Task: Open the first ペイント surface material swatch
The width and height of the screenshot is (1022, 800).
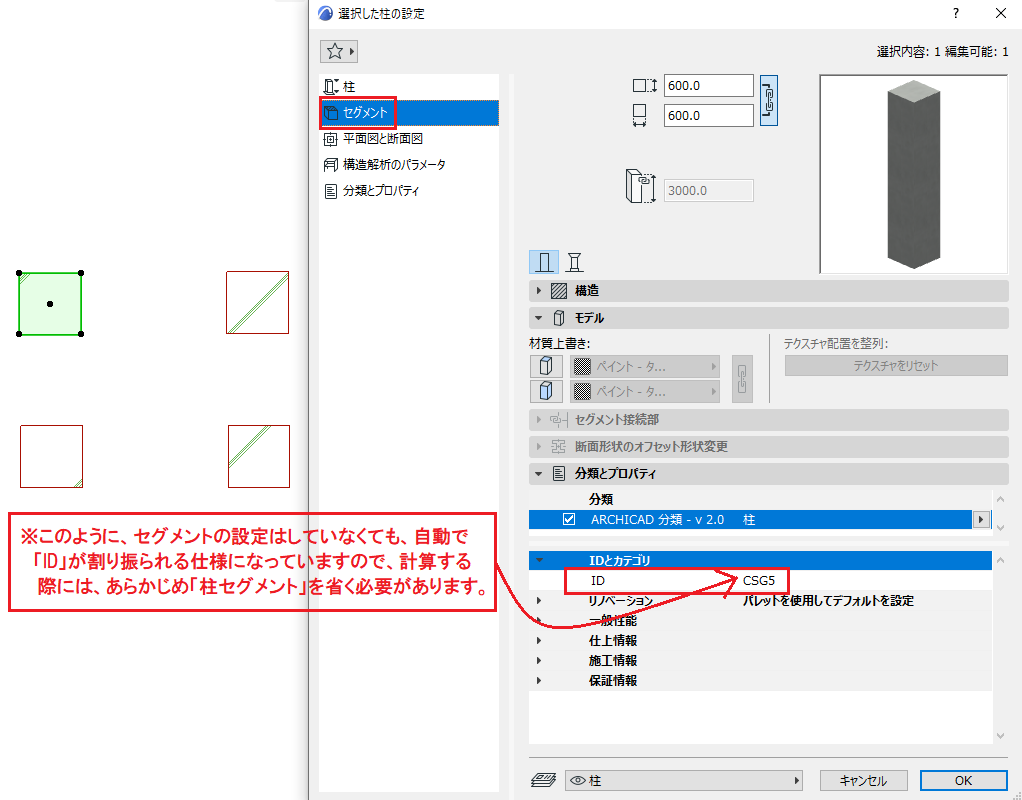Action: pyautogui.click(x=645, y=366)
